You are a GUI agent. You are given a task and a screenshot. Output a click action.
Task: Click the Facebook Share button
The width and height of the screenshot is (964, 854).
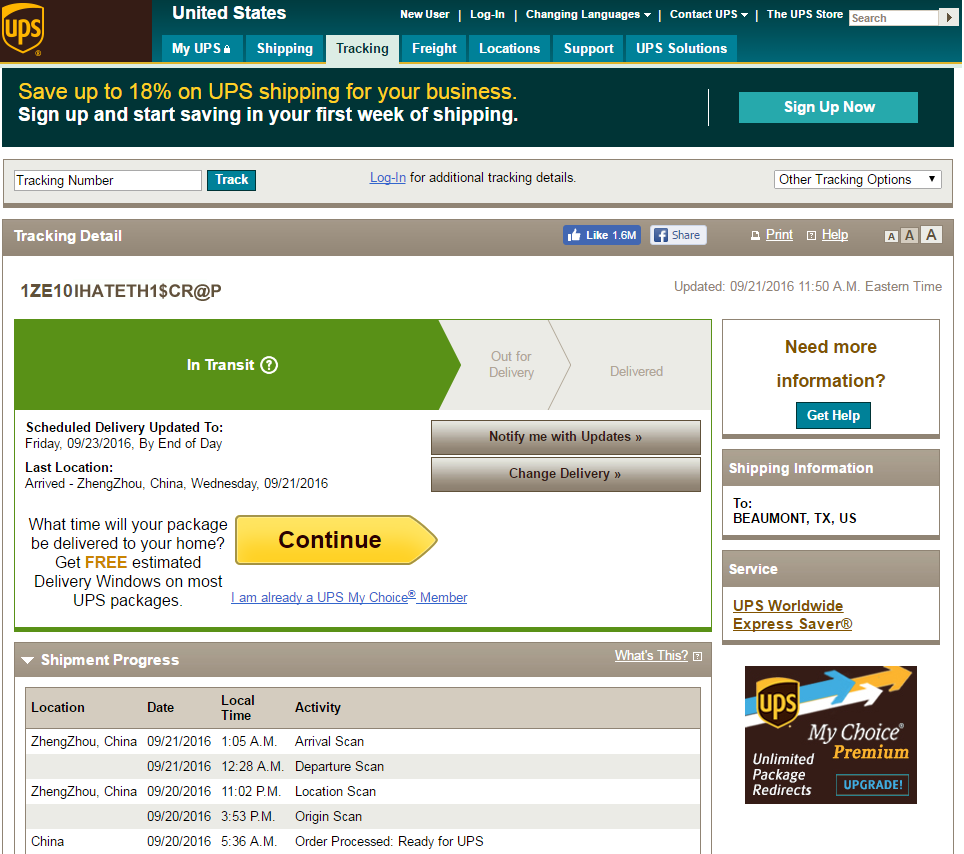678,235
